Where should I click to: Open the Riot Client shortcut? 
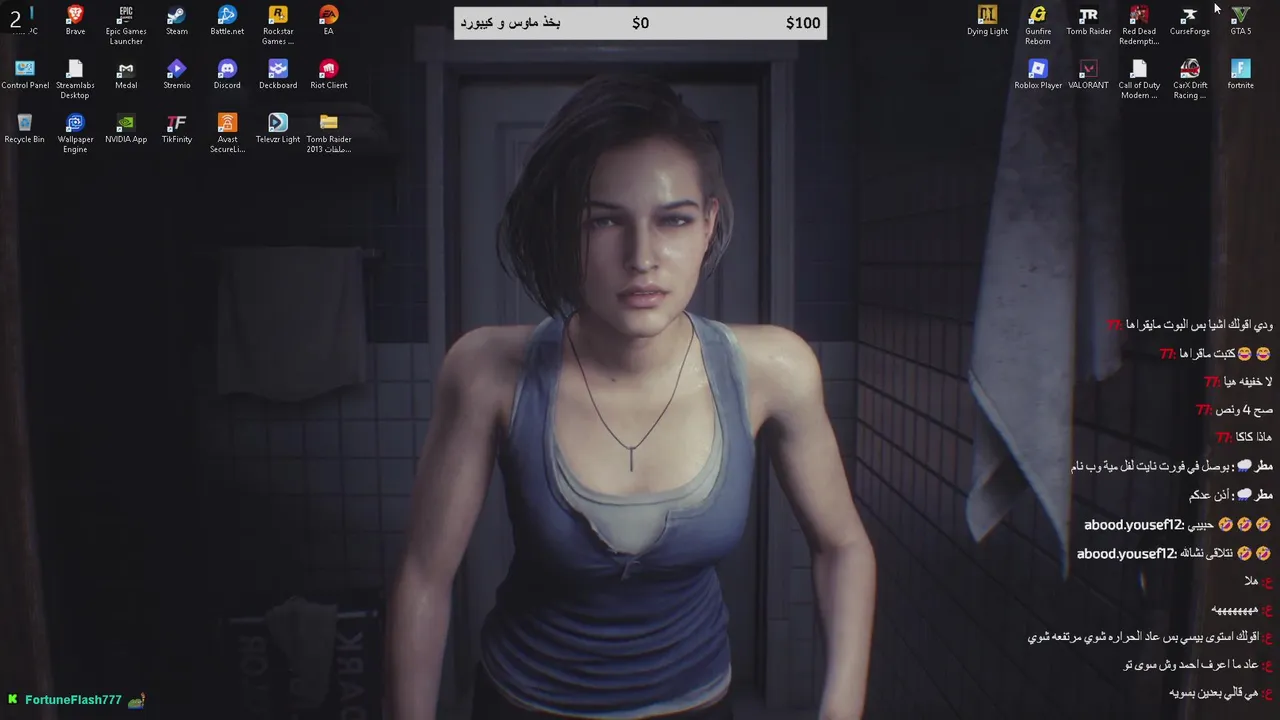(x=328, y=74)
